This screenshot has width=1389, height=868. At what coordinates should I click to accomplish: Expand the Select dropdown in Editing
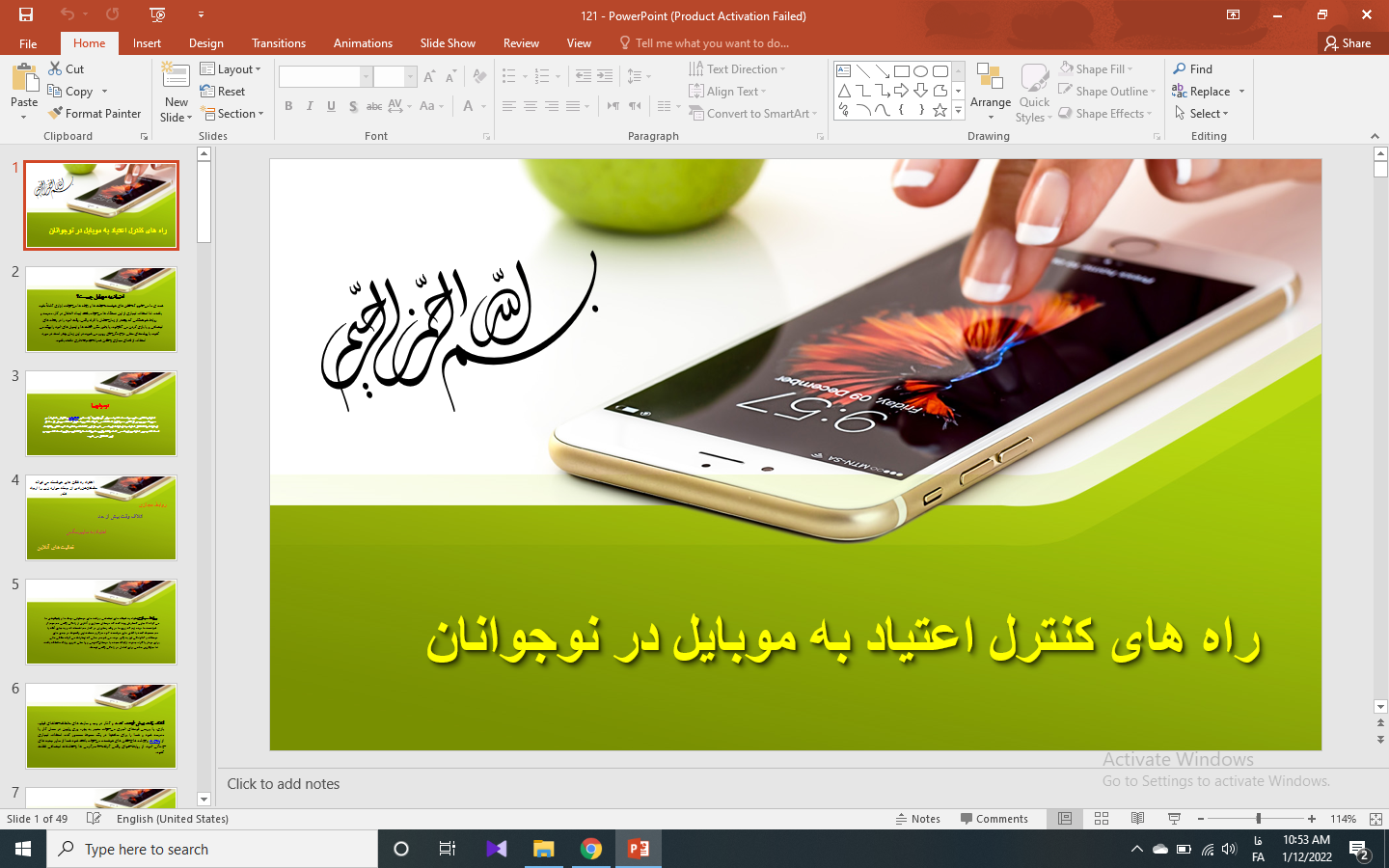(1202, 114)
